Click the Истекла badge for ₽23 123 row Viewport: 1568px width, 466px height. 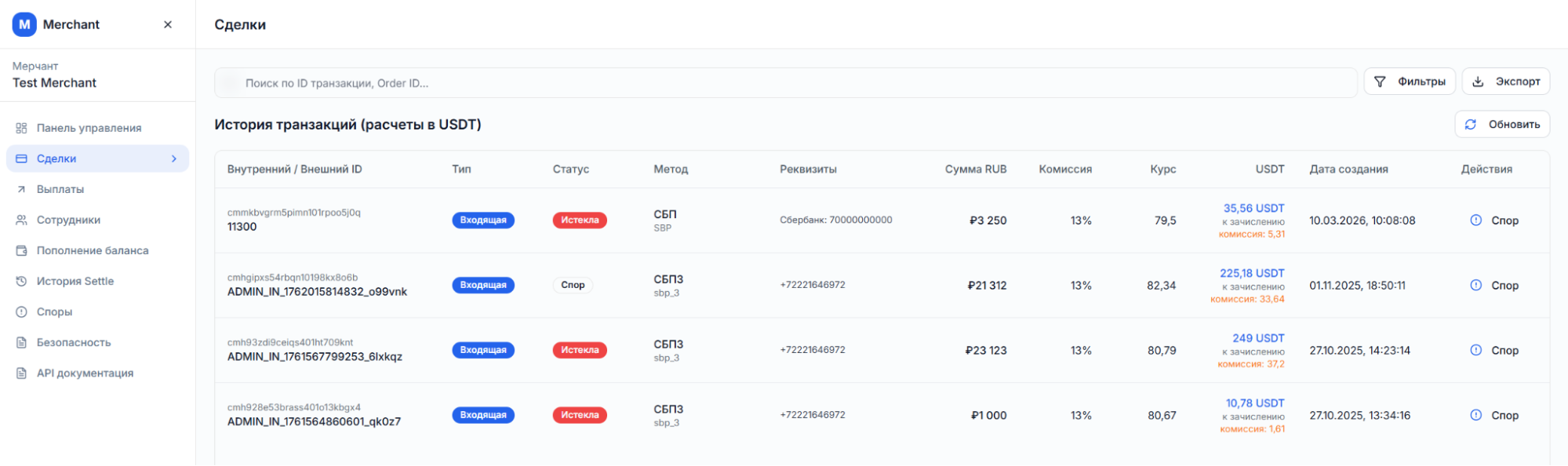pos(580,350)
